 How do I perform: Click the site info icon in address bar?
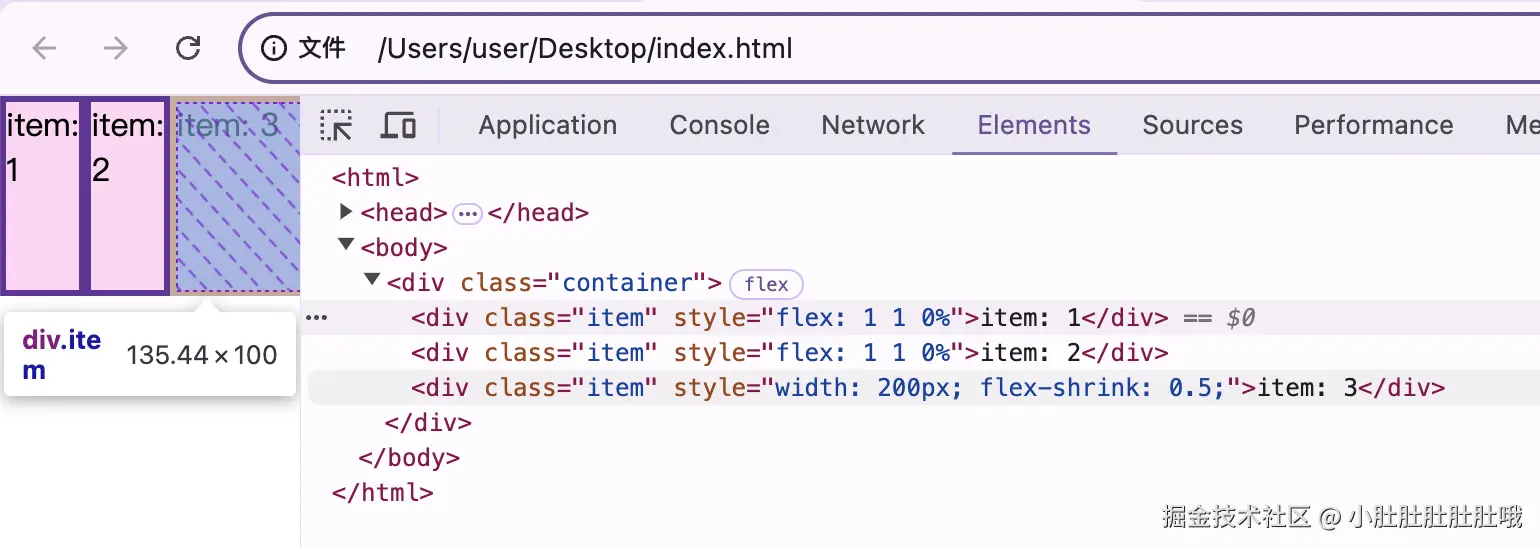[273, 47]
